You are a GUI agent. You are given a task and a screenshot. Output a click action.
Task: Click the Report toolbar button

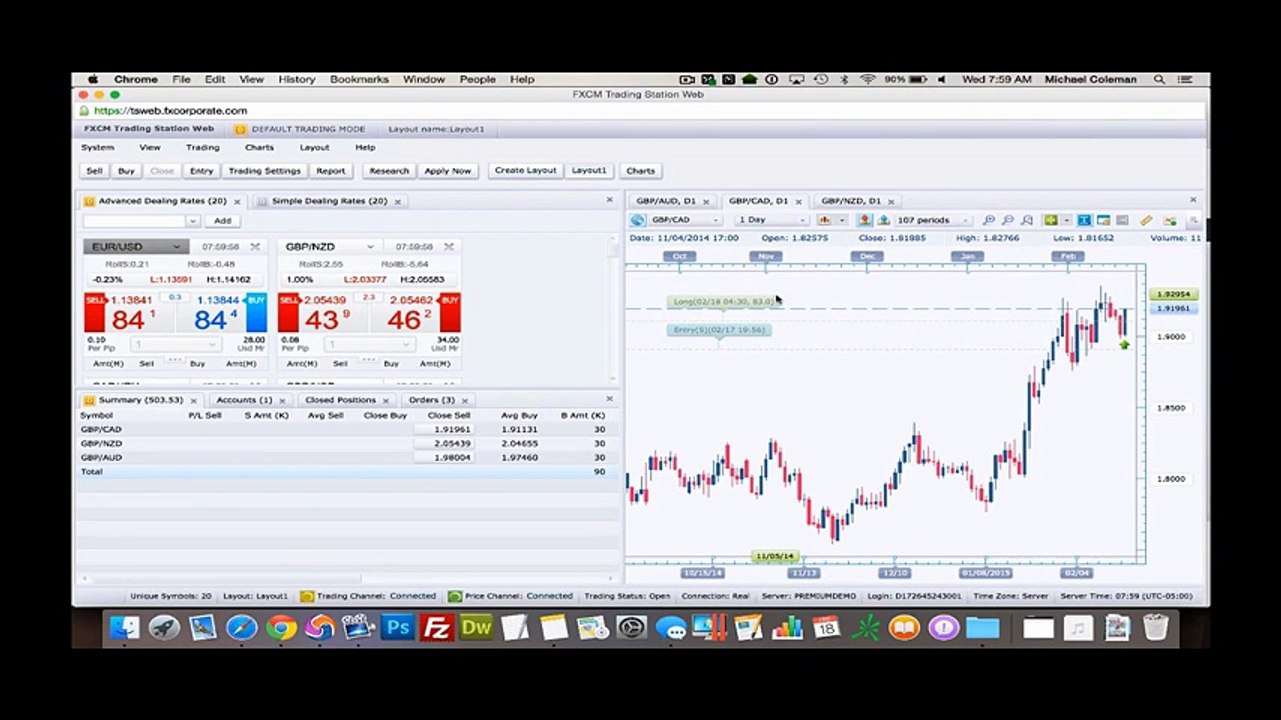(x=331, y=171)
